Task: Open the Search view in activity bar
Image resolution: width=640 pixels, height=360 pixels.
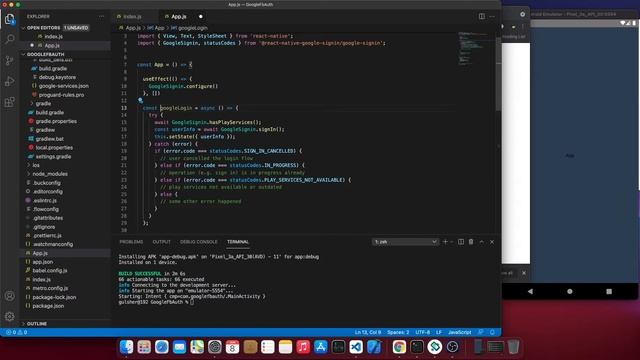Action: coord(10,39)
